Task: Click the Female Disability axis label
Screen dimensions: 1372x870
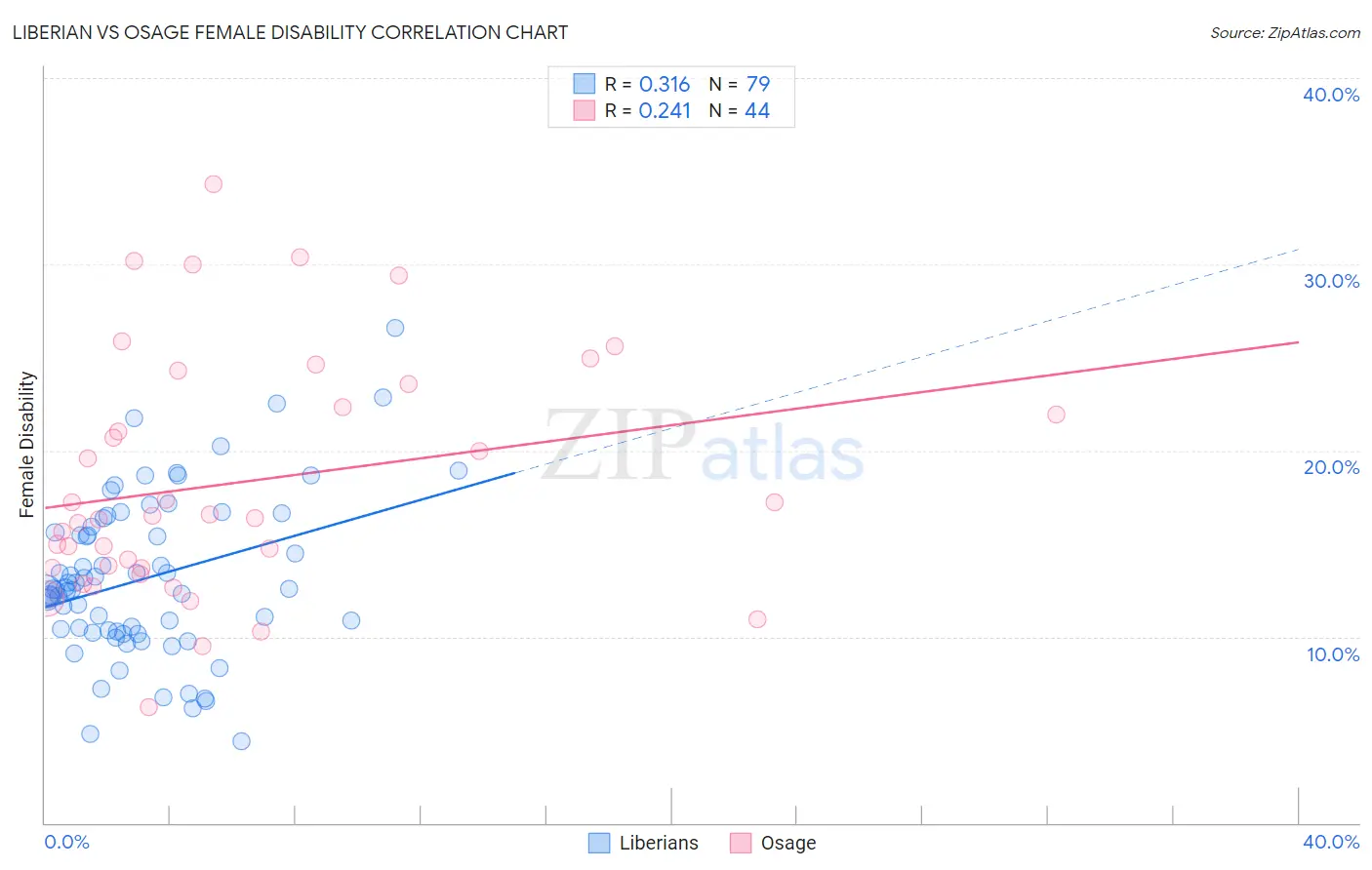Action: [x=27, y=445]
